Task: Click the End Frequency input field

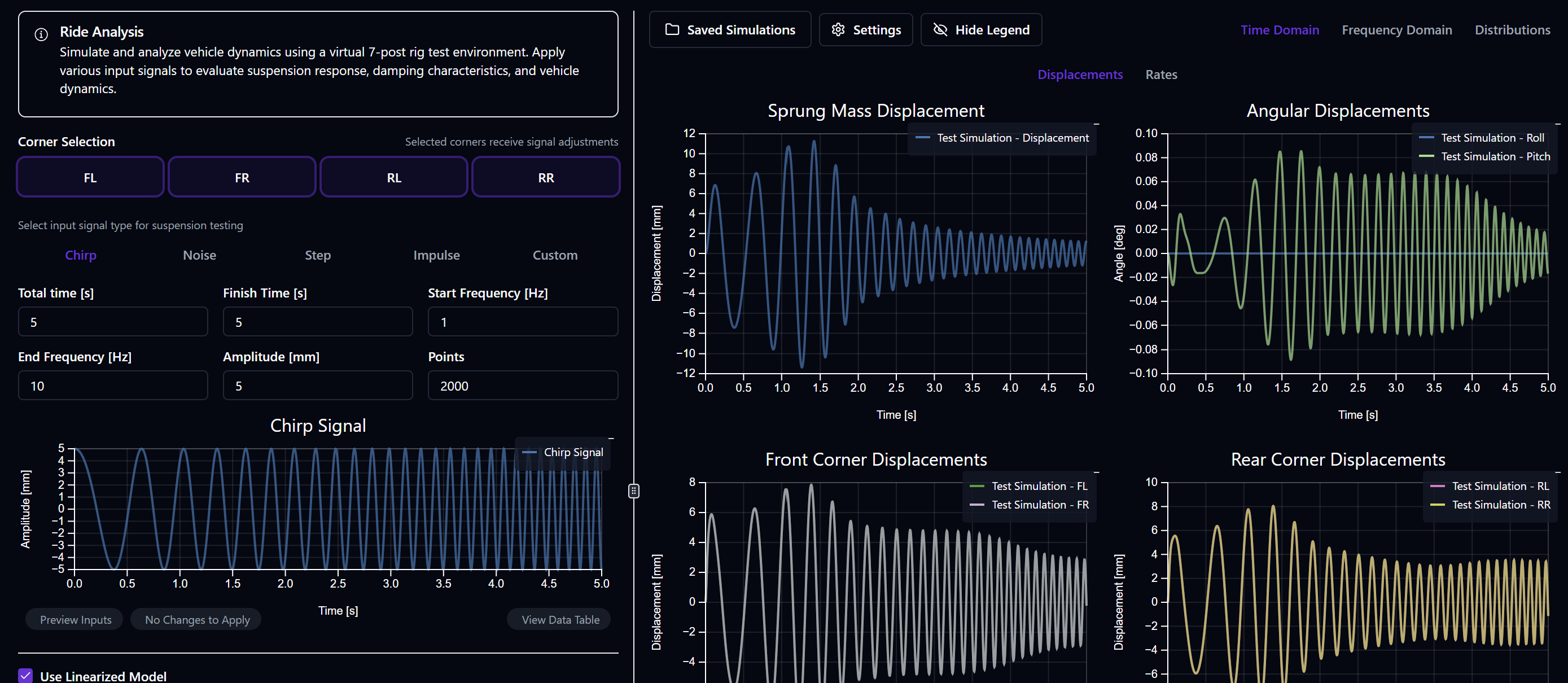Action: pyautogui.click(x=113, y=386)
